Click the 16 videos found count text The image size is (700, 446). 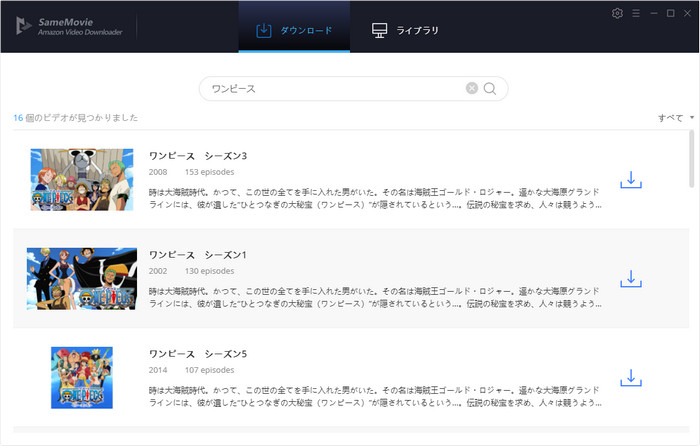point(75,118)
